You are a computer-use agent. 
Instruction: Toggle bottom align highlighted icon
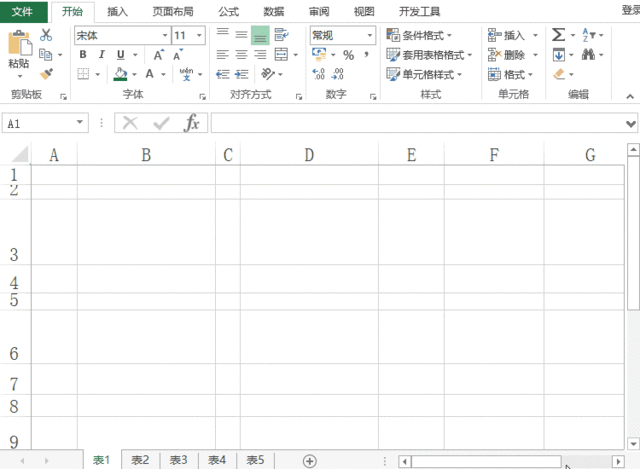pos(260,35)
